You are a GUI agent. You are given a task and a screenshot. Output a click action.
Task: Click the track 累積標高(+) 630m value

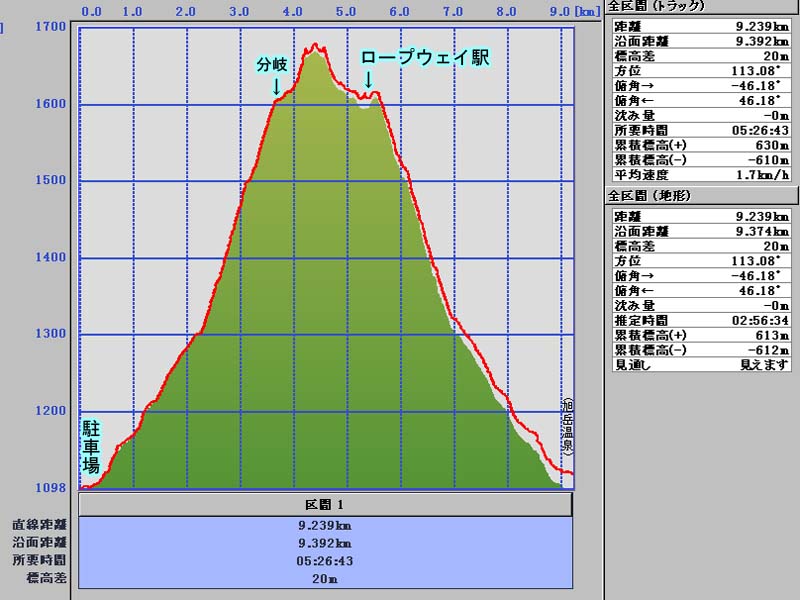[758, 145]
